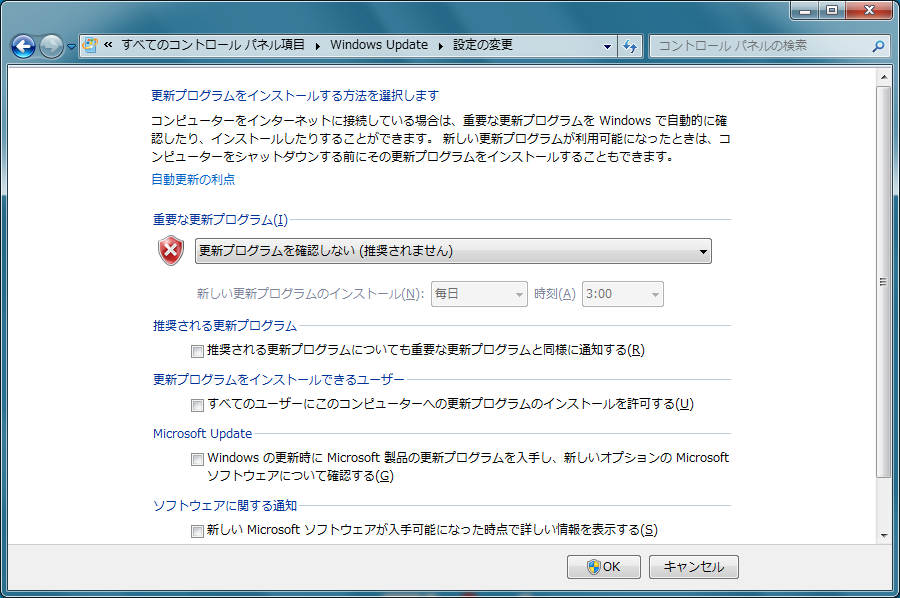This screenshot has height=598, width=900.
Task: Click the キャンセル button
Action: click(694, 567)
